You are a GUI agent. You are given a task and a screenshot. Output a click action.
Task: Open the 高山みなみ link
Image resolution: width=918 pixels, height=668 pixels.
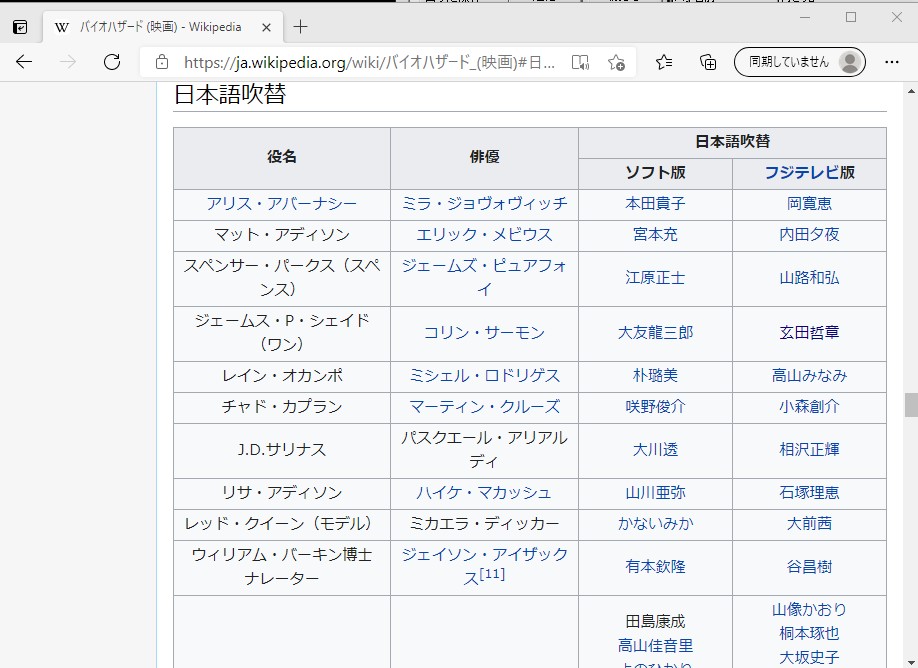(x=809, y=376)
